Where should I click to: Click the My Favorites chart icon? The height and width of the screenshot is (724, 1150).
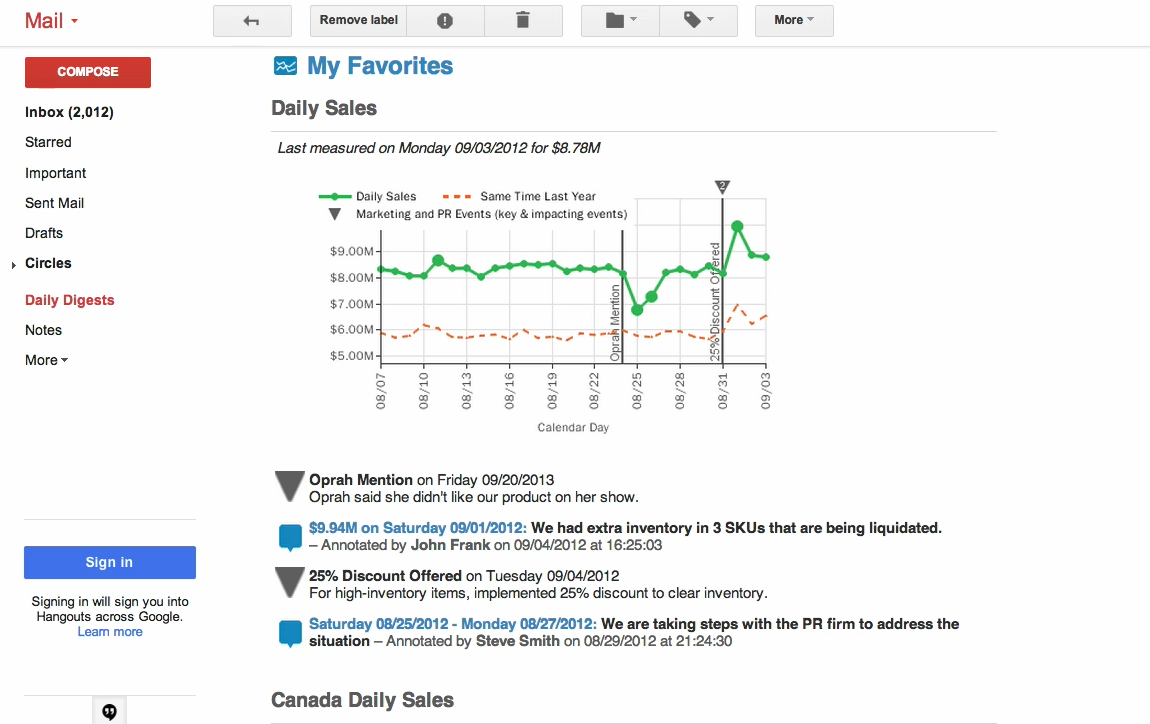point(285,66)
